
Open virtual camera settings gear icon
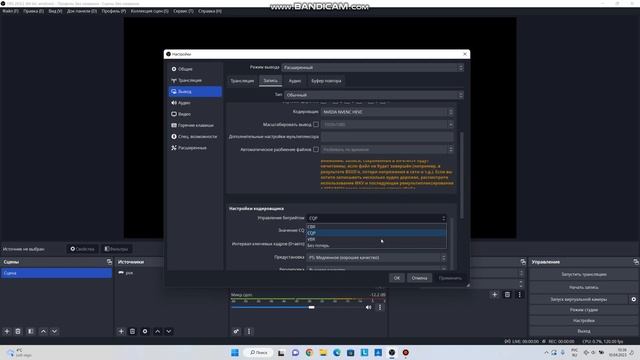(633, 299)
